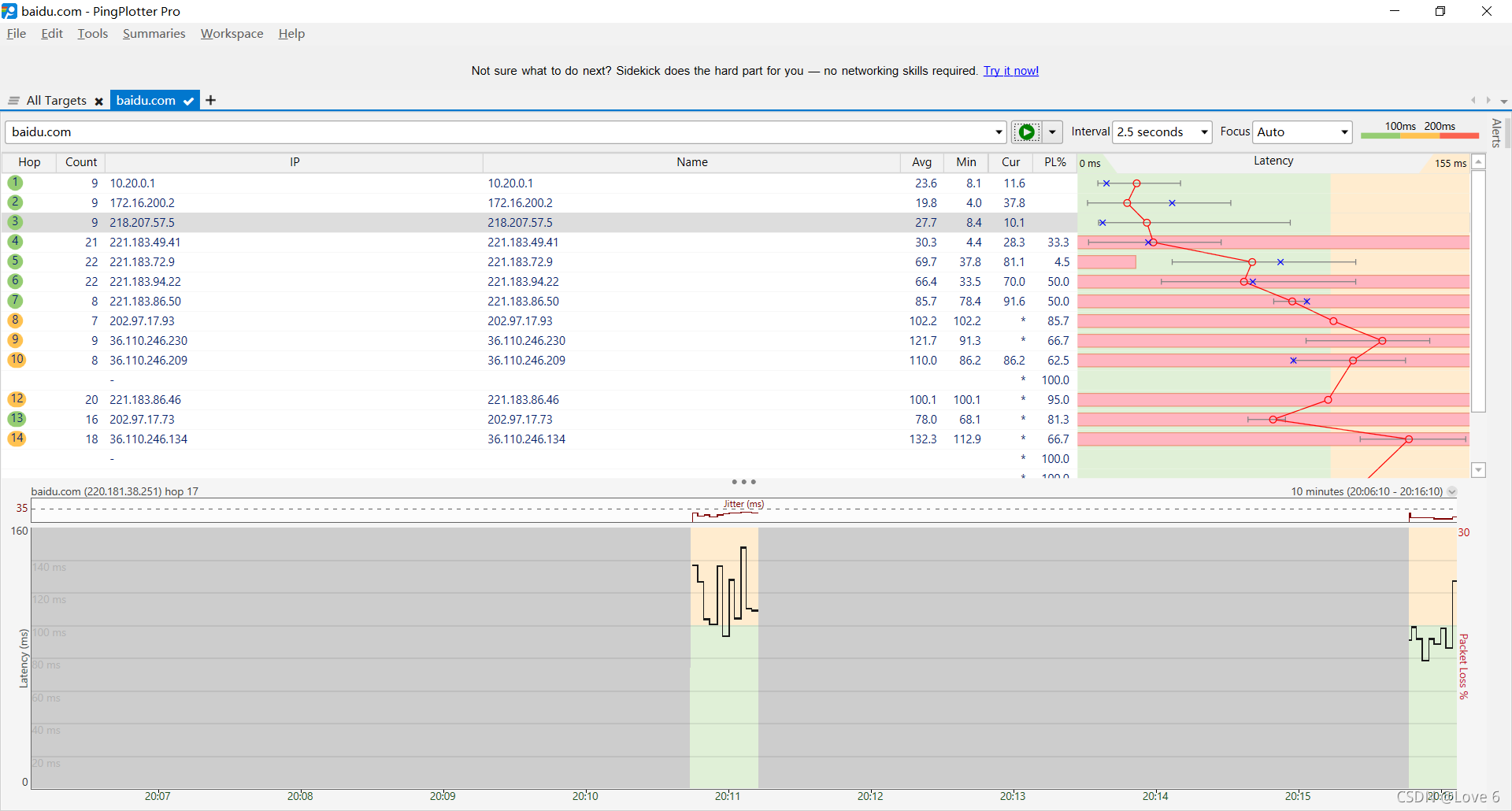
Task: Open the Edit menu
Action: click(52, 33)
